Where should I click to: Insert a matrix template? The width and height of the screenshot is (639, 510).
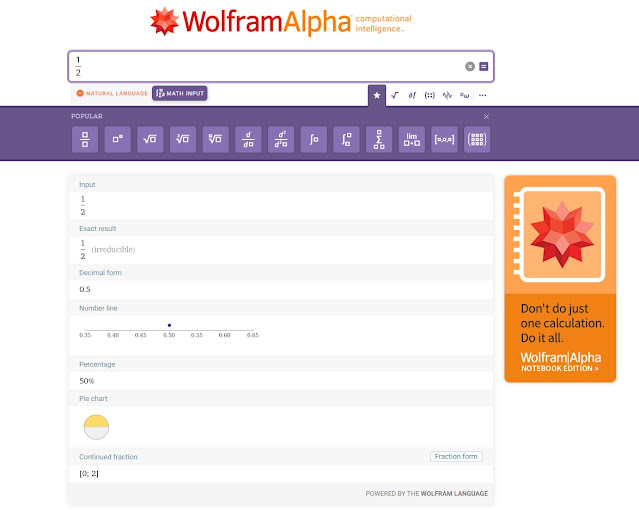point(477,139)
